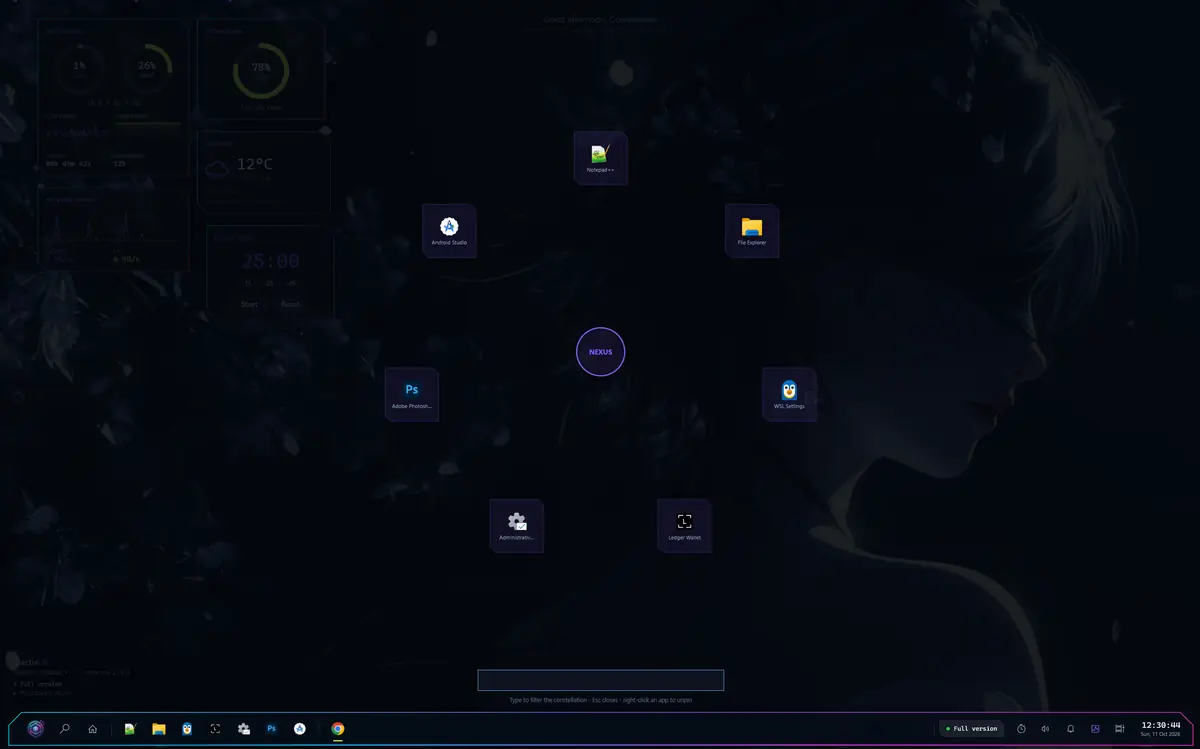Switch to Google Chrome on the taskbar

point(338,729)
